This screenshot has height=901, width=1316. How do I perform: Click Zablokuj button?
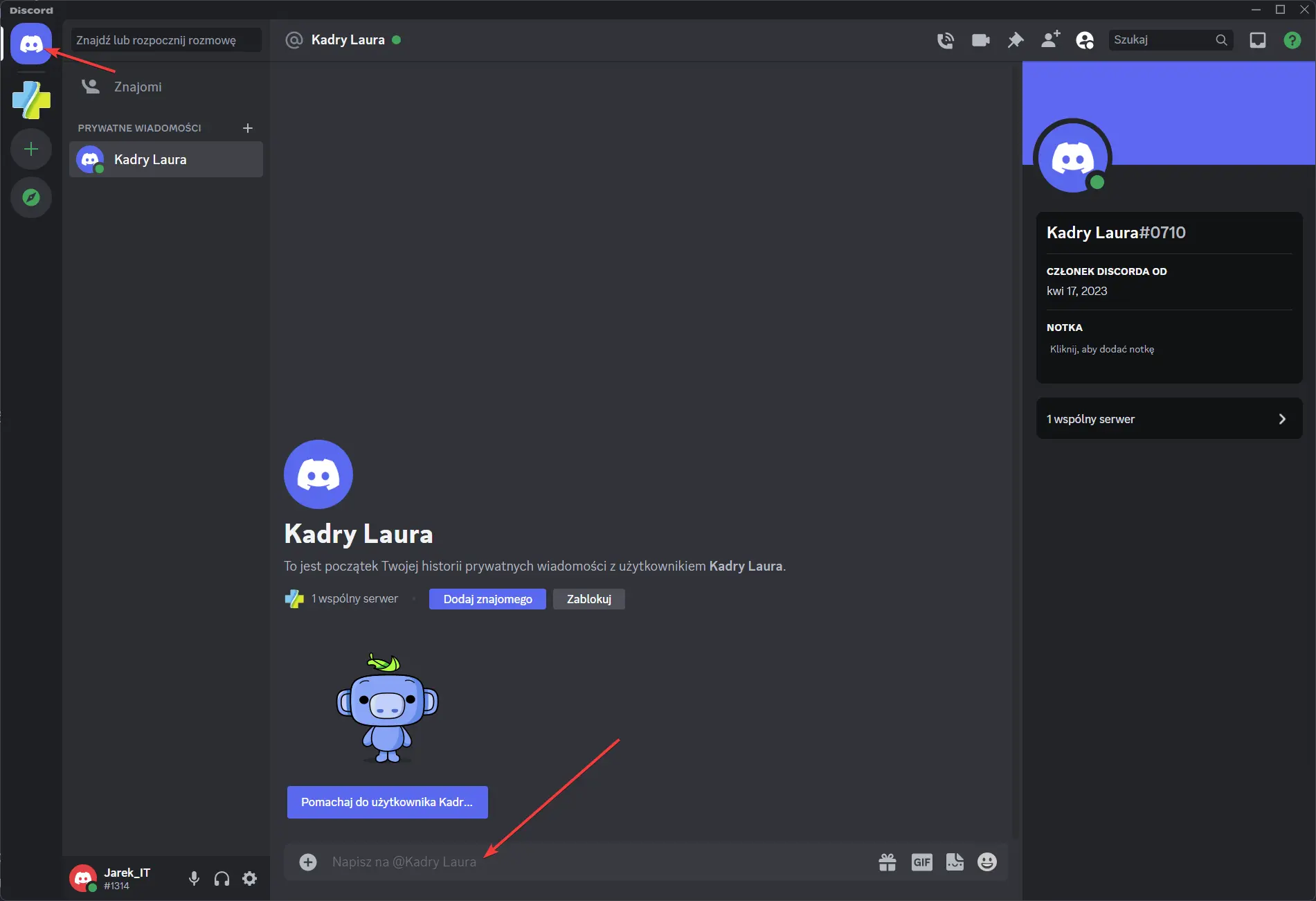click(x=589, y=599)
